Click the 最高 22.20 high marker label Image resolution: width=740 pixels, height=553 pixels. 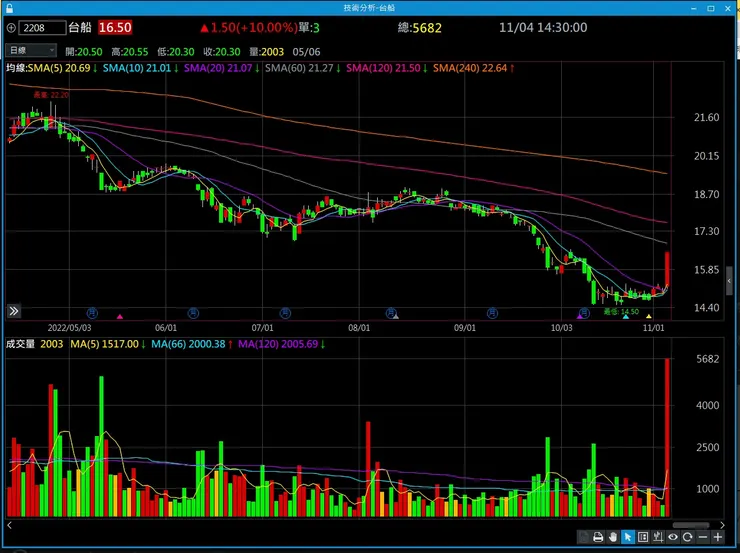(51, 95)
